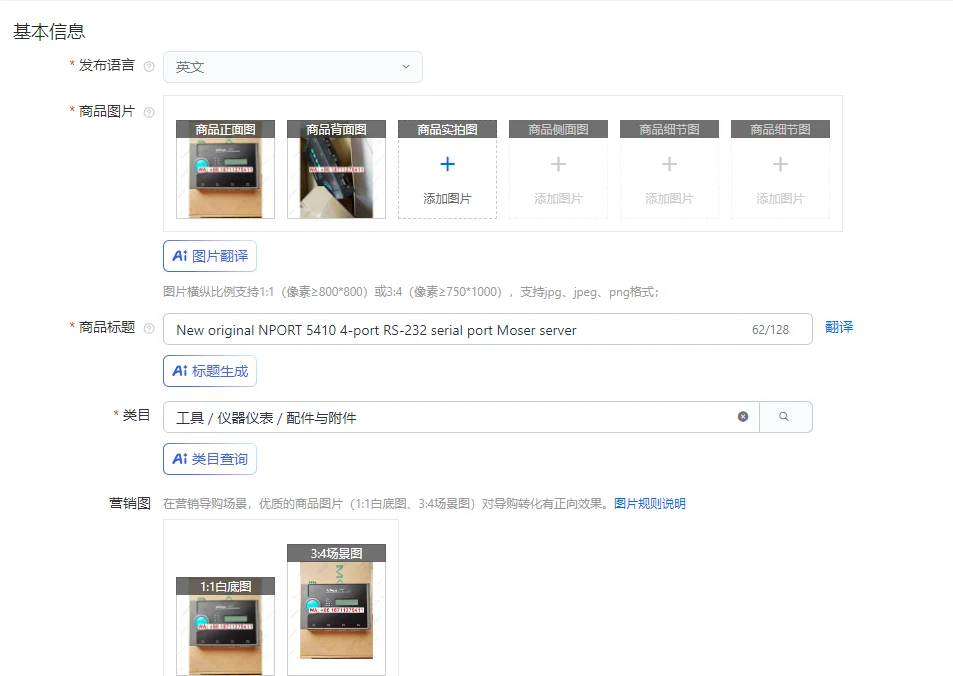The width and height of the screenshot is (953, 676).
Task: Click the 翻译 link beside title
Action: pos(839,328)
